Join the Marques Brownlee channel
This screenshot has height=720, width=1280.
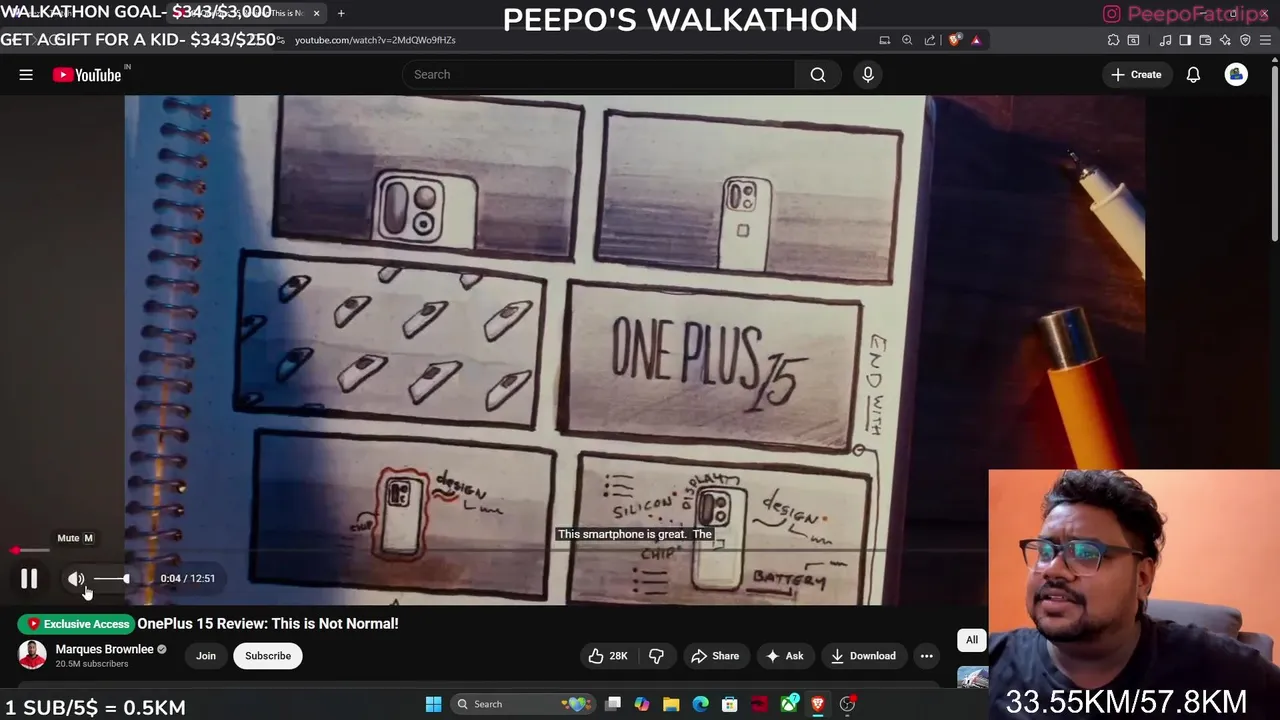206,656
